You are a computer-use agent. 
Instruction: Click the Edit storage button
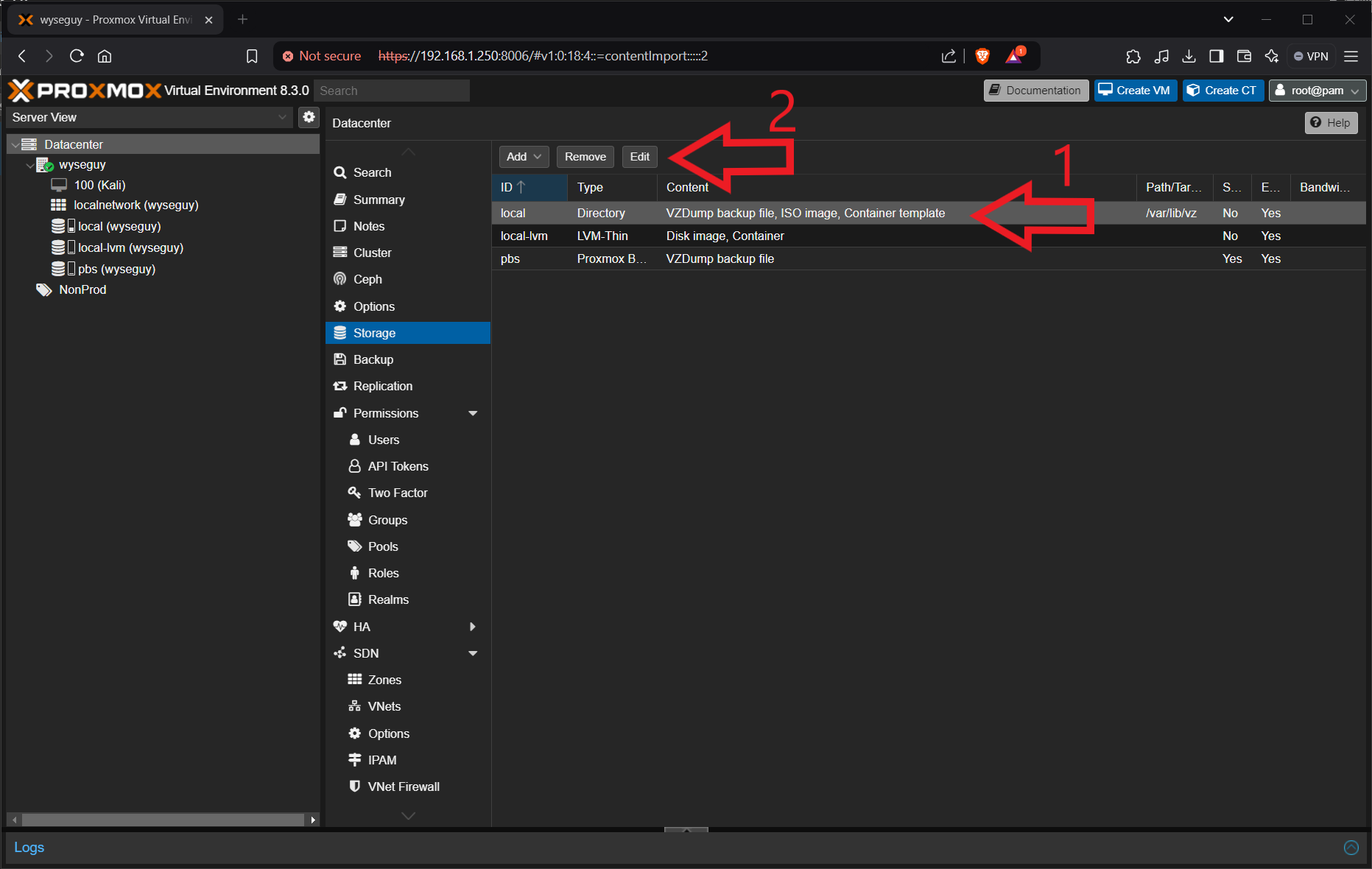pos(639,157)
